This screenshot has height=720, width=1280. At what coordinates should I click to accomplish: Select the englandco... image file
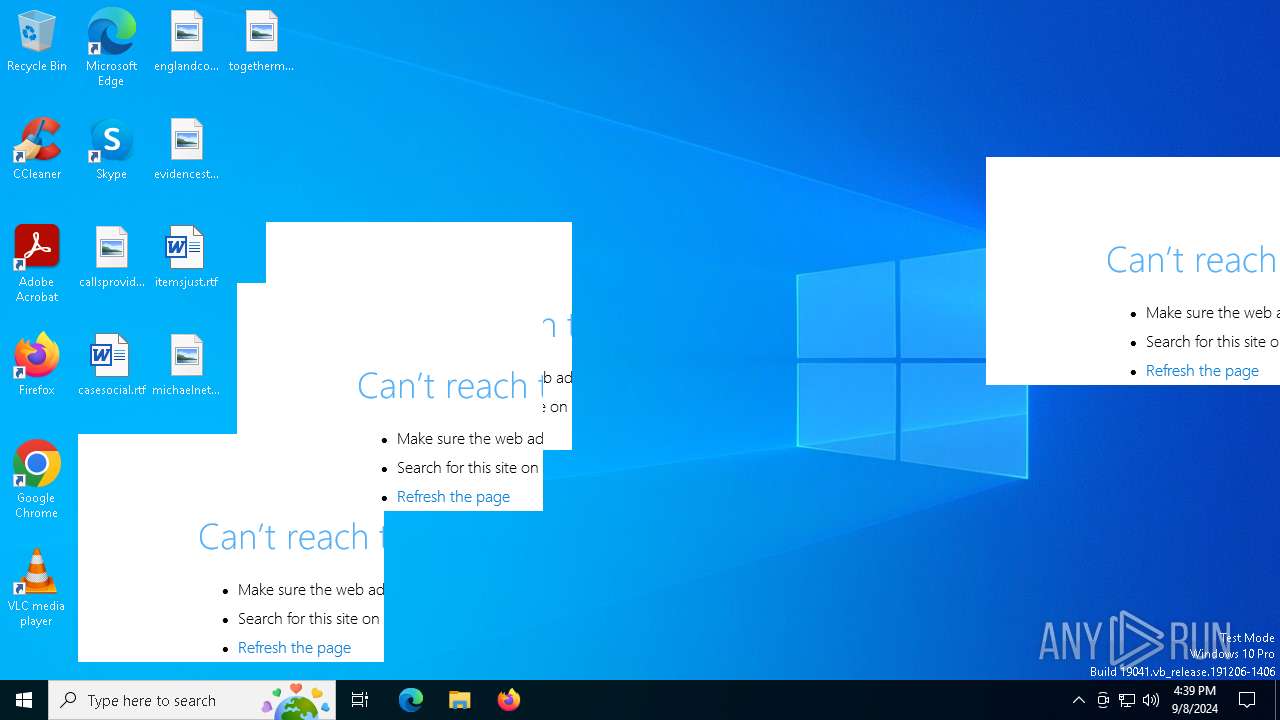186,42
